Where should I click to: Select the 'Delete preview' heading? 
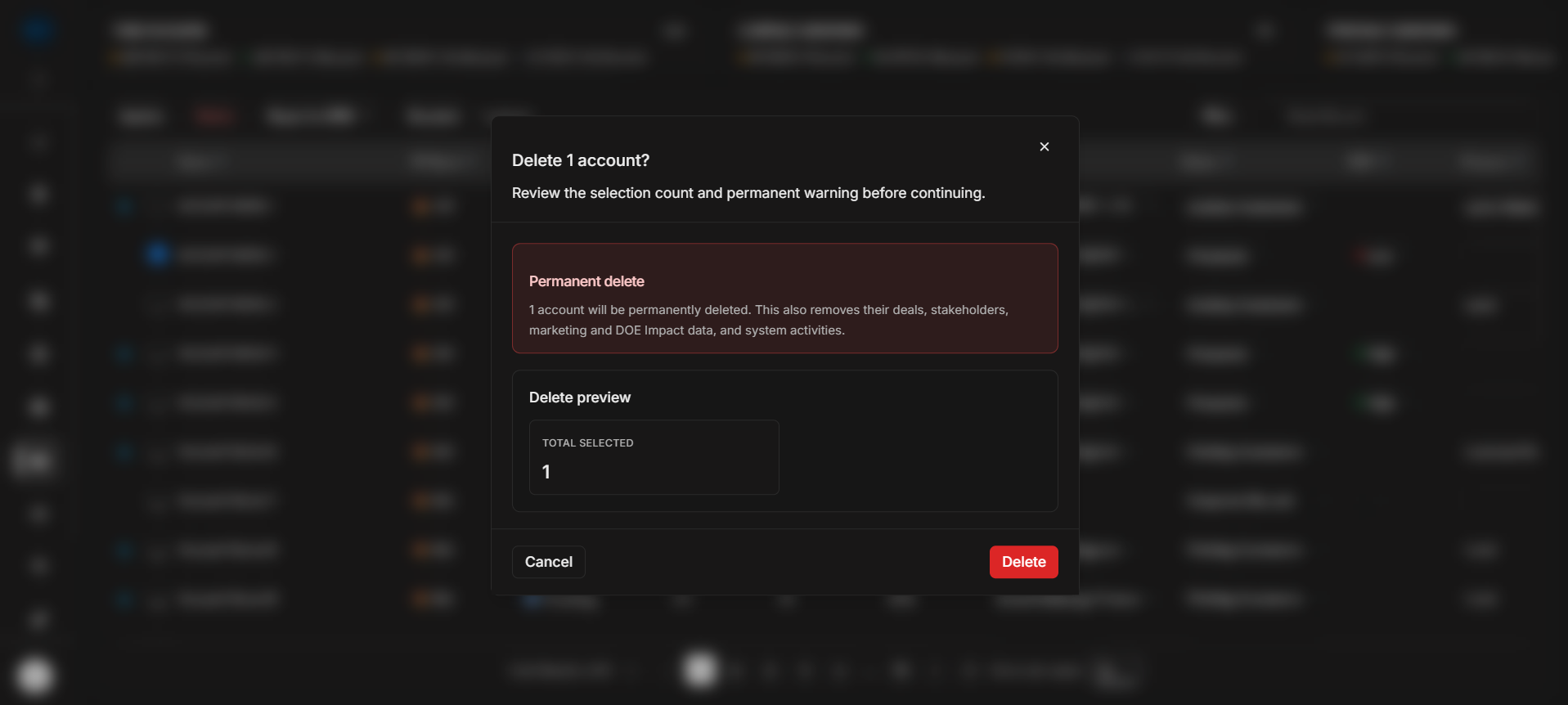click(x=580, y=397)
